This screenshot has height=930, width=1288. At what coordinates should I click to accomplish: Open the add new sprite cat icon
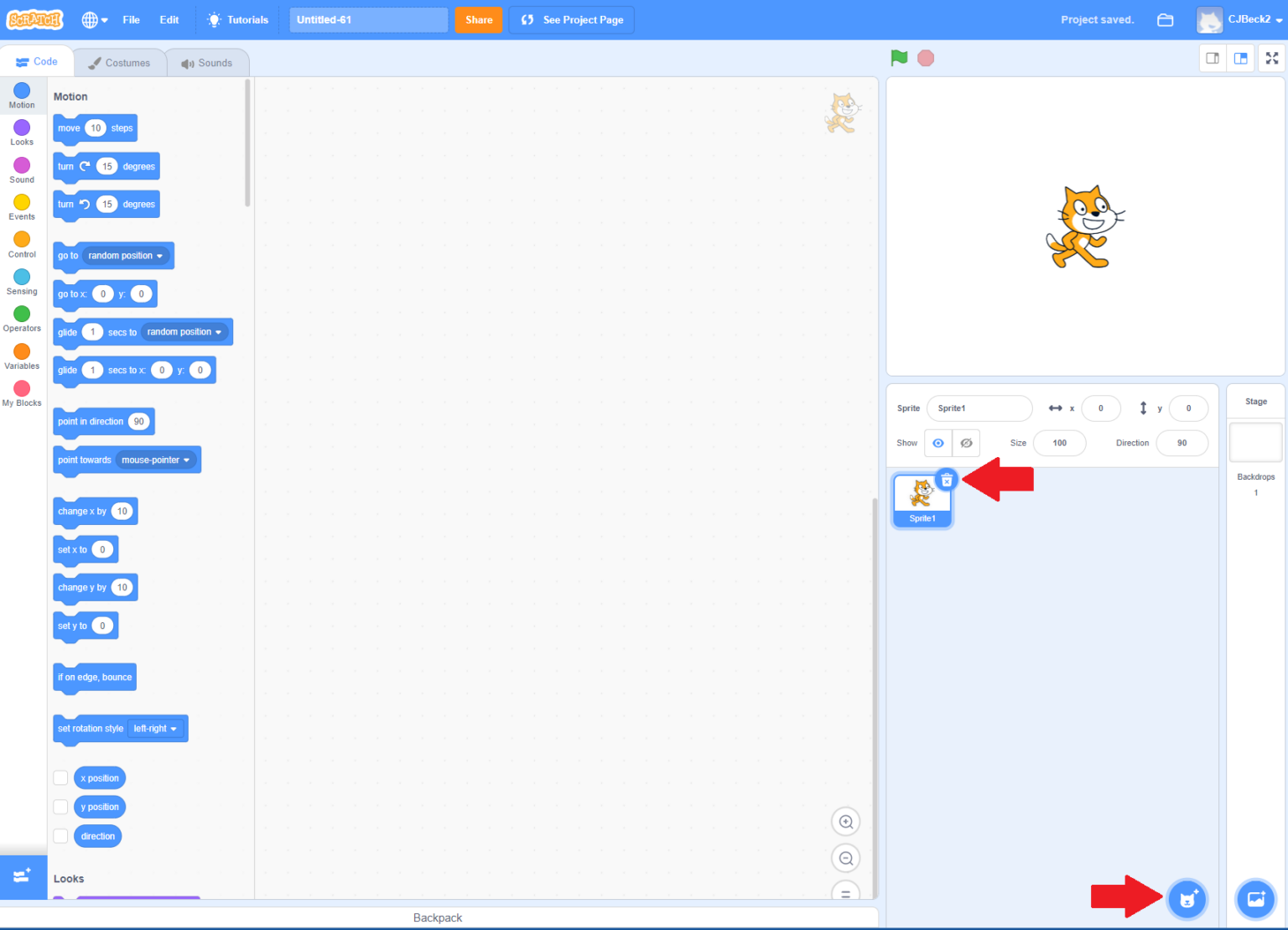point(1187,898)
